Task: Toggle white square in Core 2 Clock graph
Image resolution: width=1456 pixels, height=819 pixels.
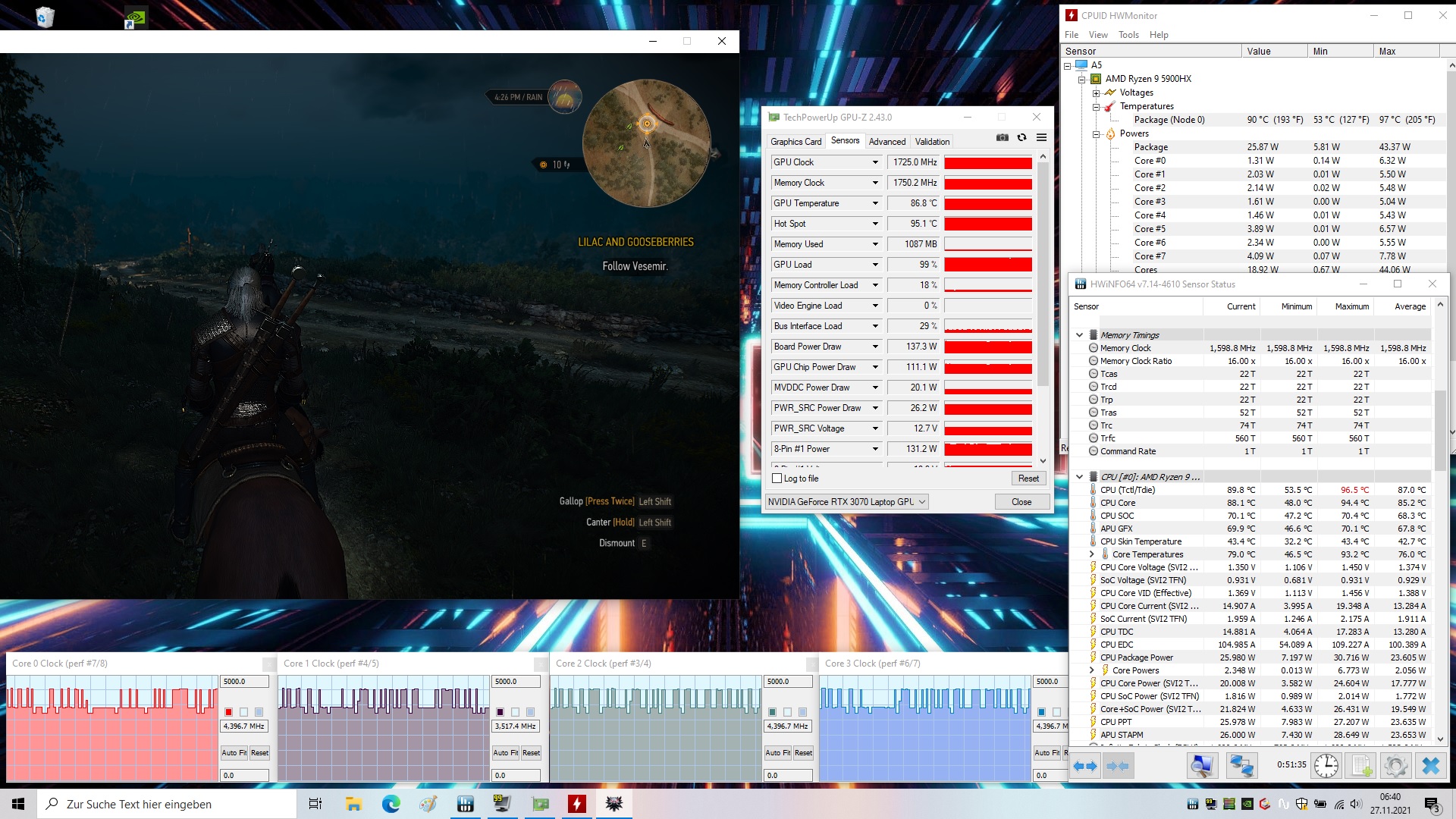Action: [x=787, y=712]
